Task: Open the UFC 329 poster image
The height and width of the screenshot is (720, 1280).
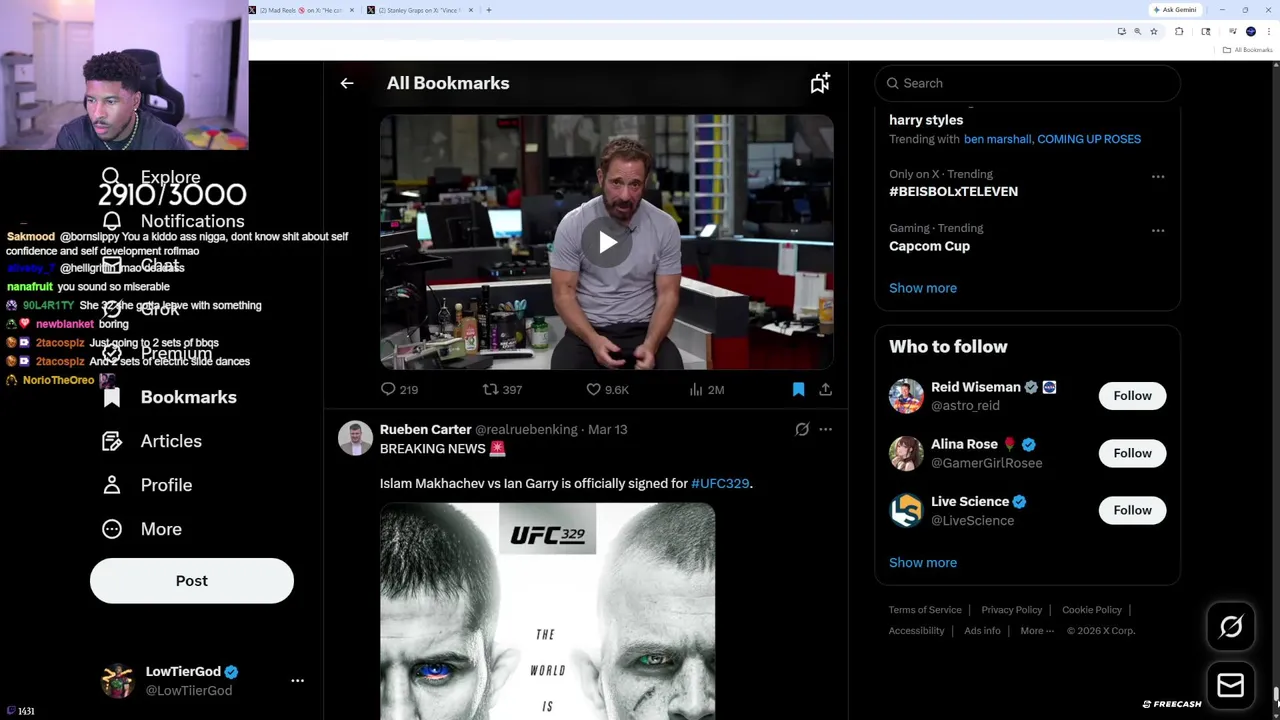Action: [x=547, y=611]
